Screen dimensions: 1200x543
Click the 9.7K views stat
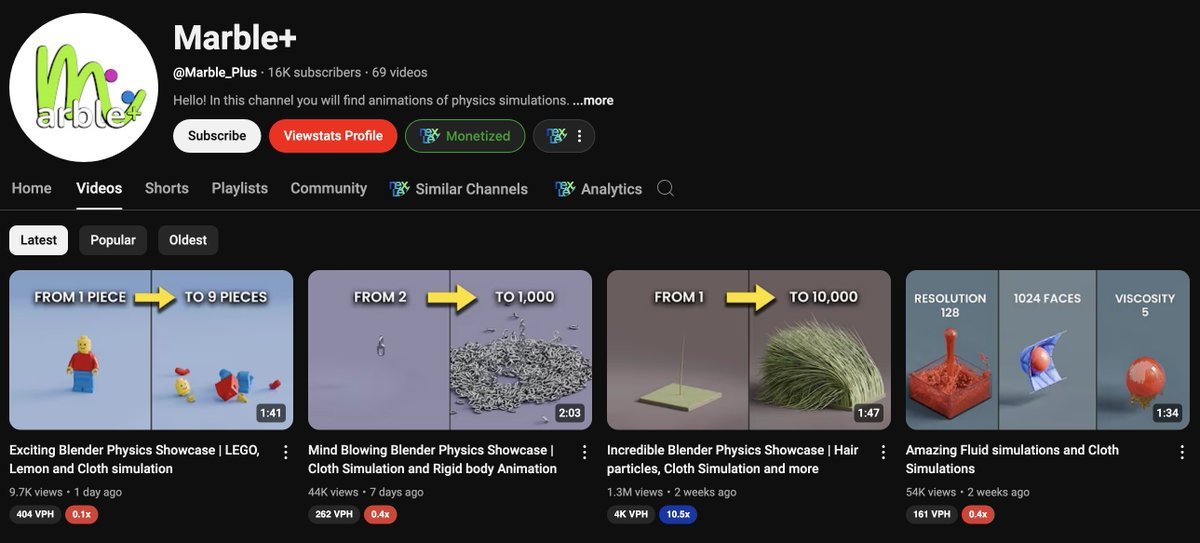(x=37, y=492)
